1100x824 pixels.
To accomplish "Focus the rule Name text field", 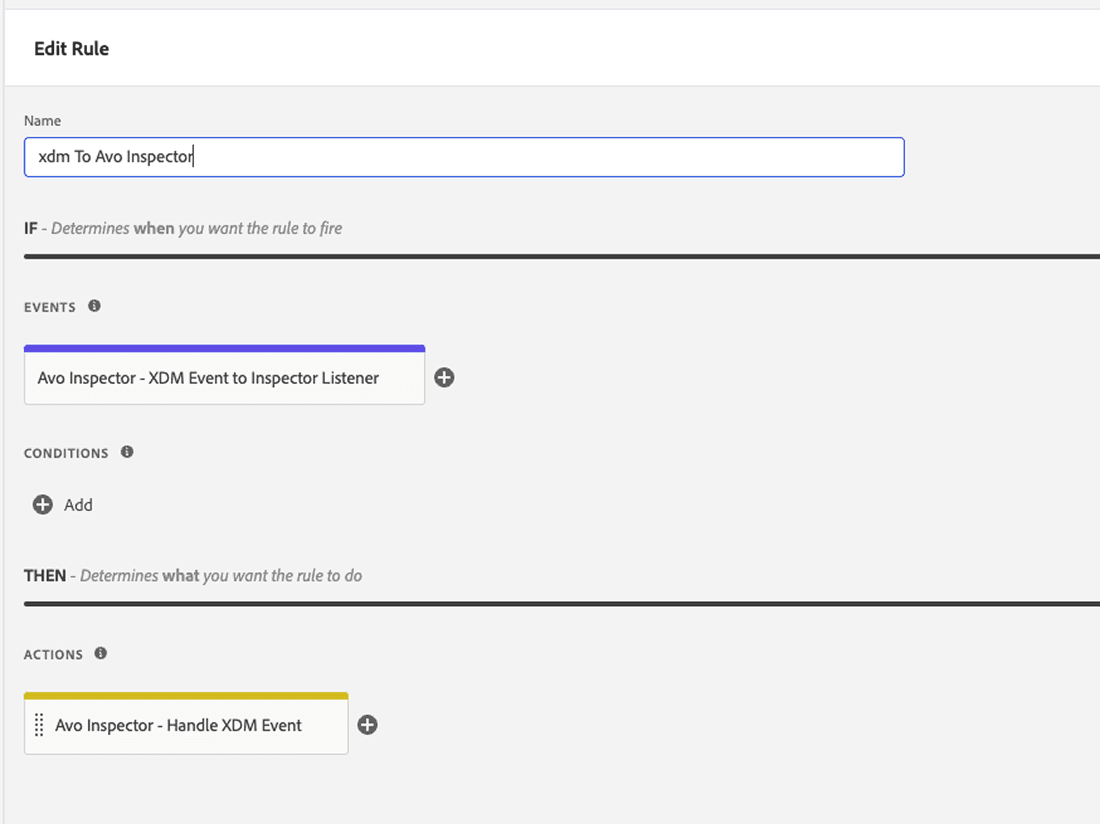I will coord(464,157).
